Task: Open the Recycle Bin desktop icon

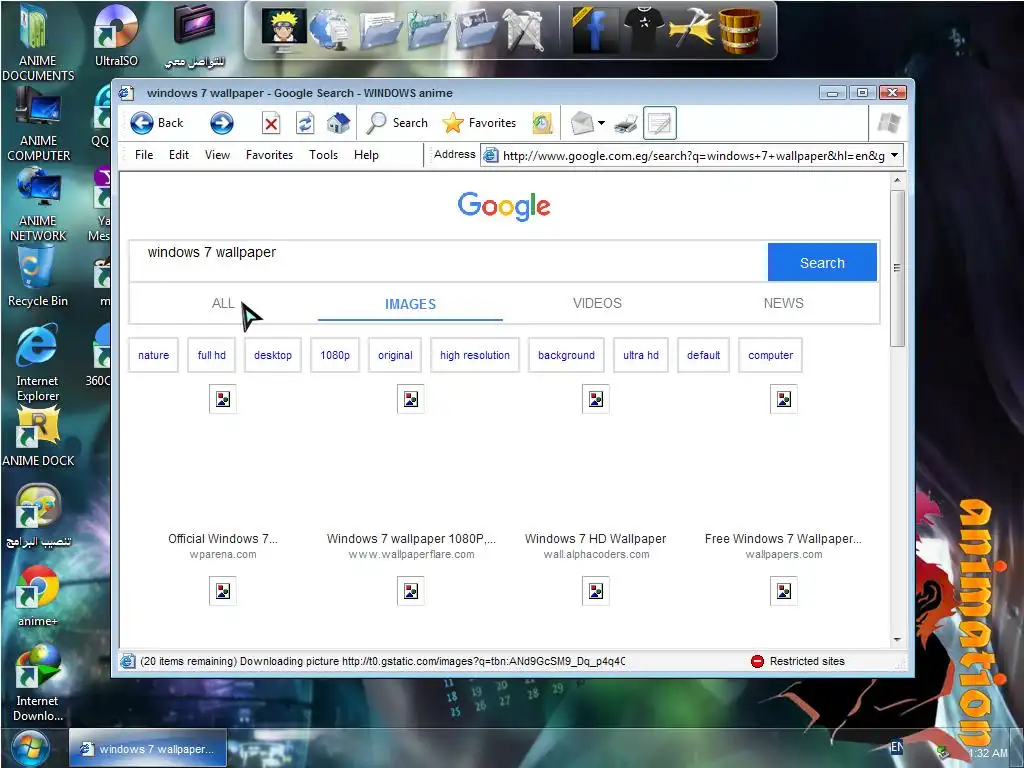Action: point(38,278)
